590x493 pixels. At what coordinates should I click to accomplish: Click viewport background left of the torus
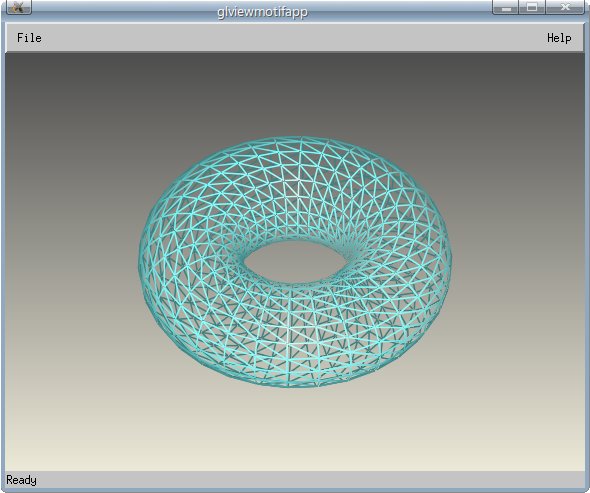coord(71,260)
